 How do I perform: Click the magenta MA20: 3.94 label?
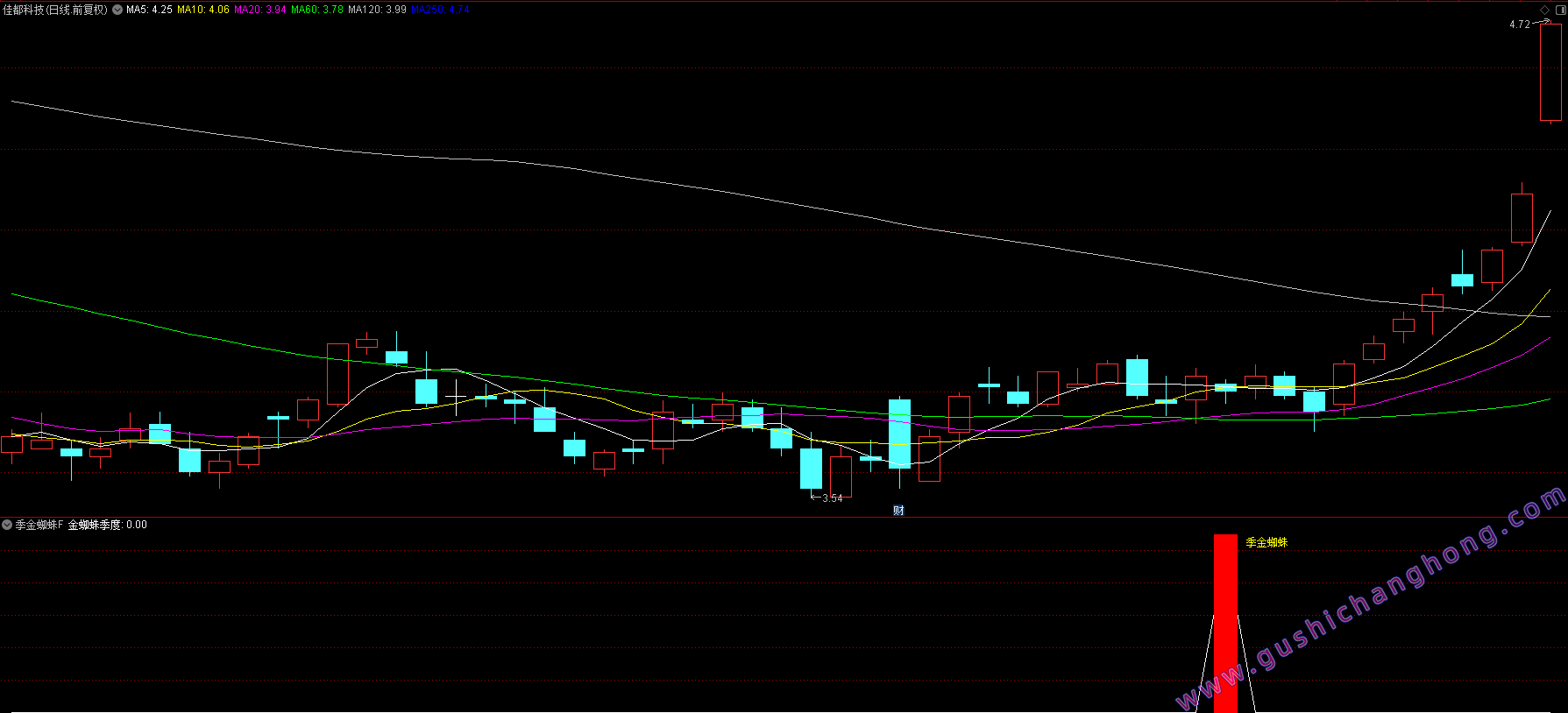(260, 10)
